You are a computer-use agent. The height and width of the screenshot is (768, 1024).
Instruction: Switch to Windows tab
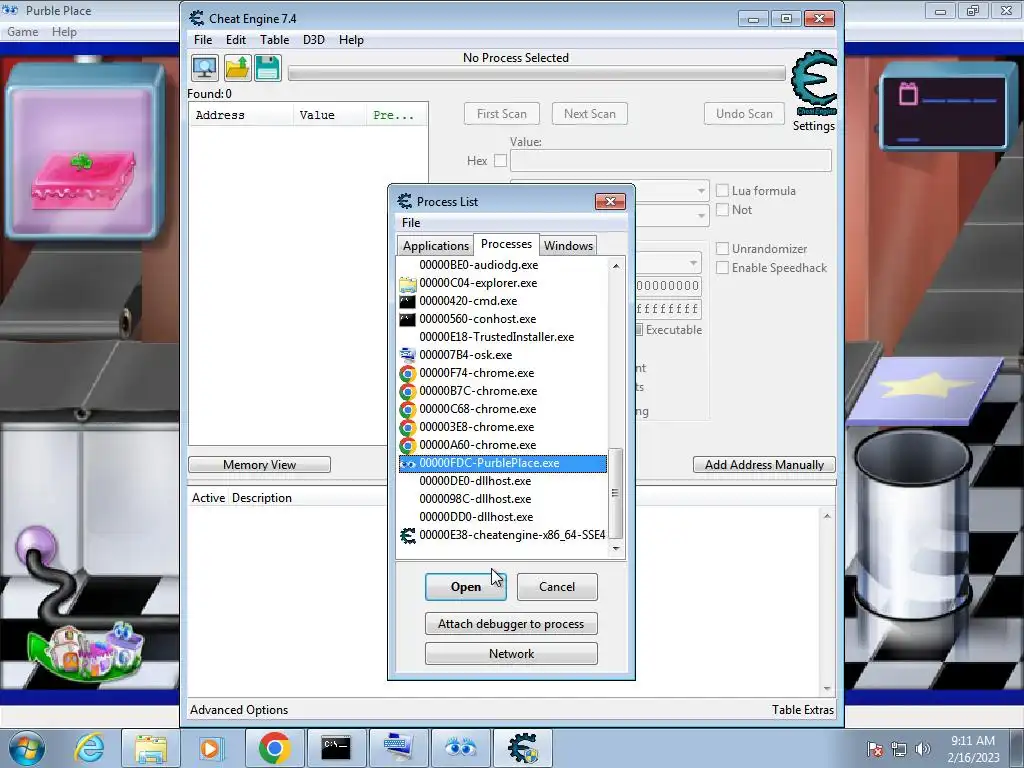pyautogui.click(x=568, y=246)
